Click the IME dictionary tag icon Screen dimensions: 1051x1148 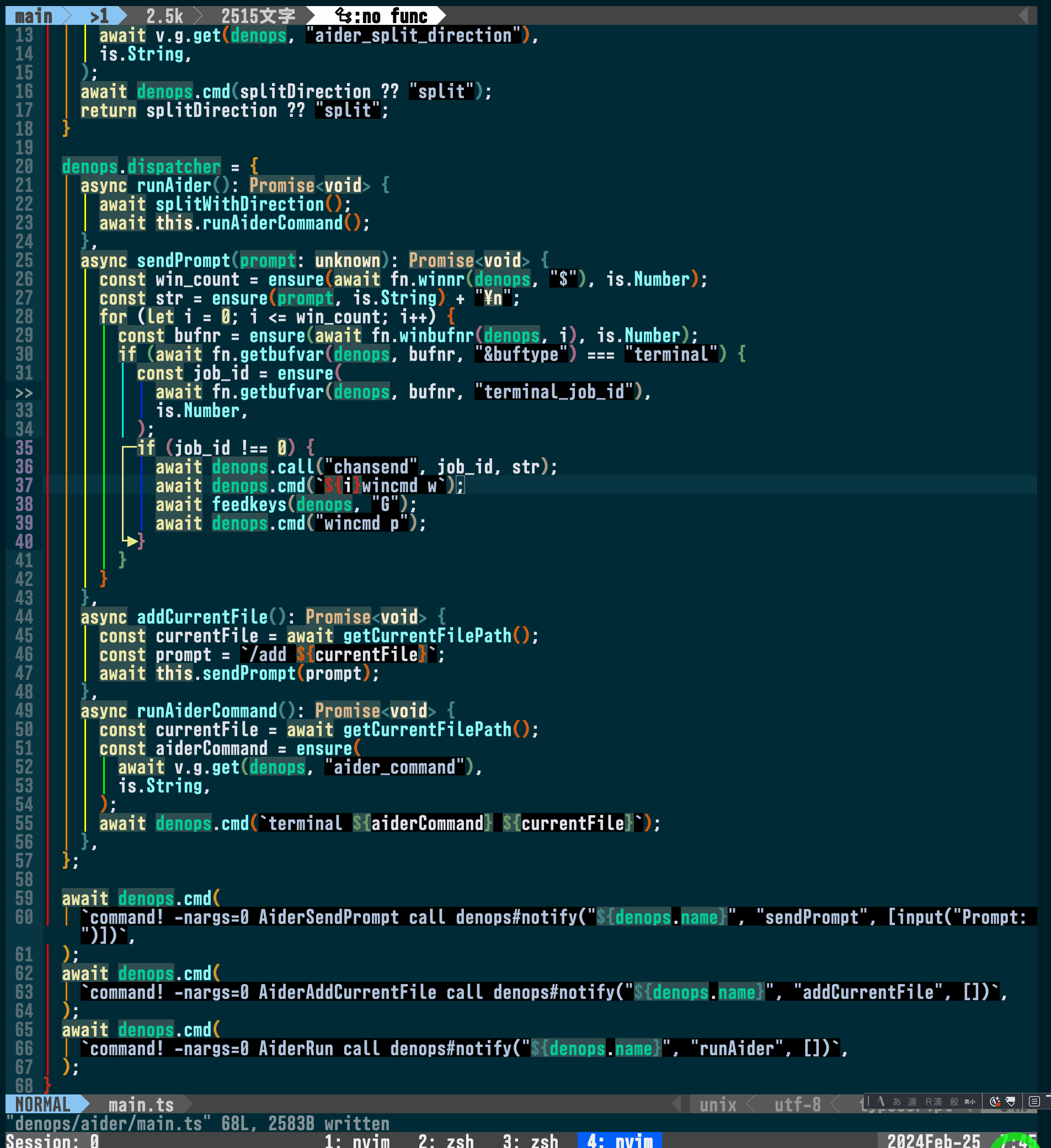point(1011,1101)
